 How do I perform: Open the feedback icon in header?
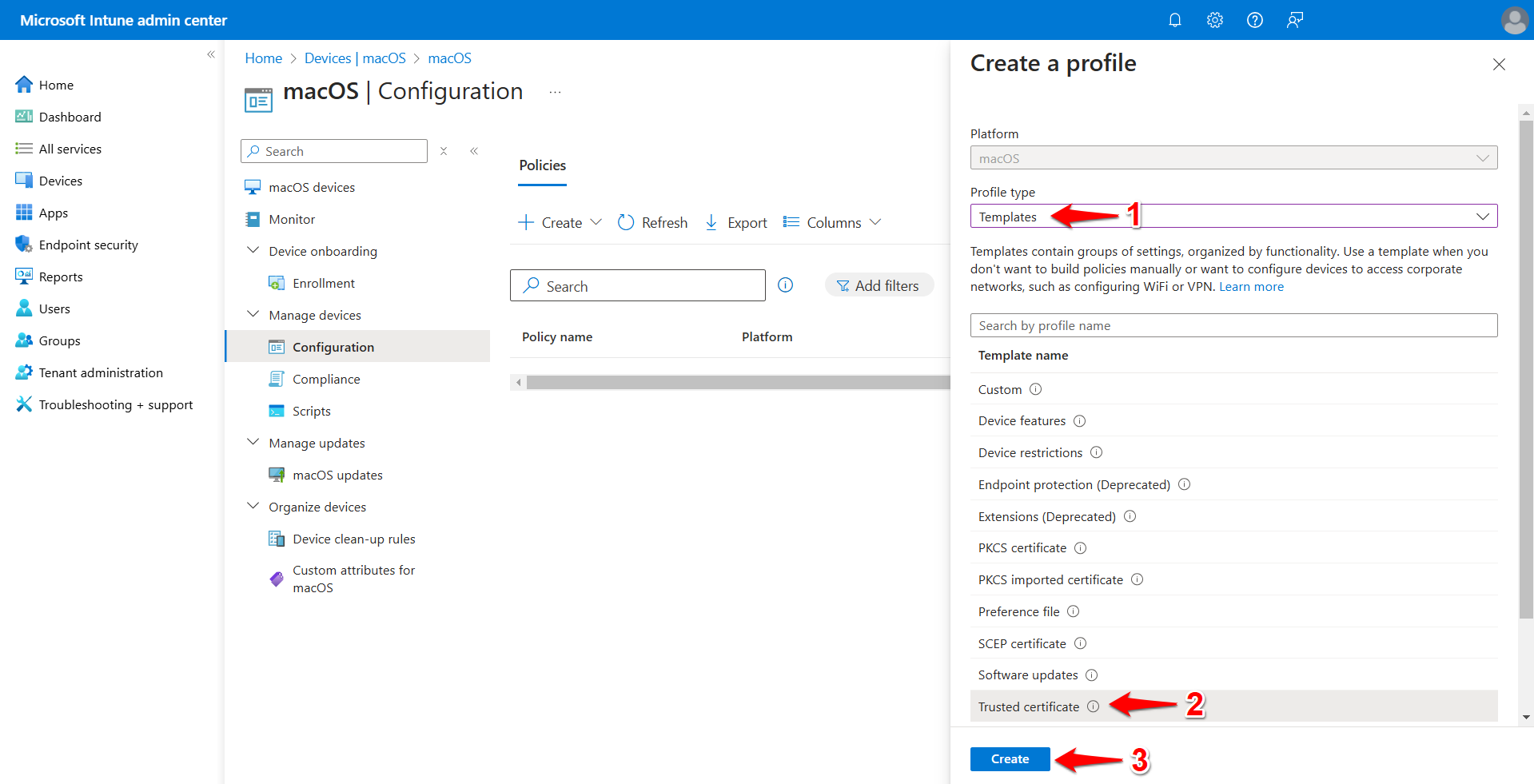click(x=1294, y=20)
